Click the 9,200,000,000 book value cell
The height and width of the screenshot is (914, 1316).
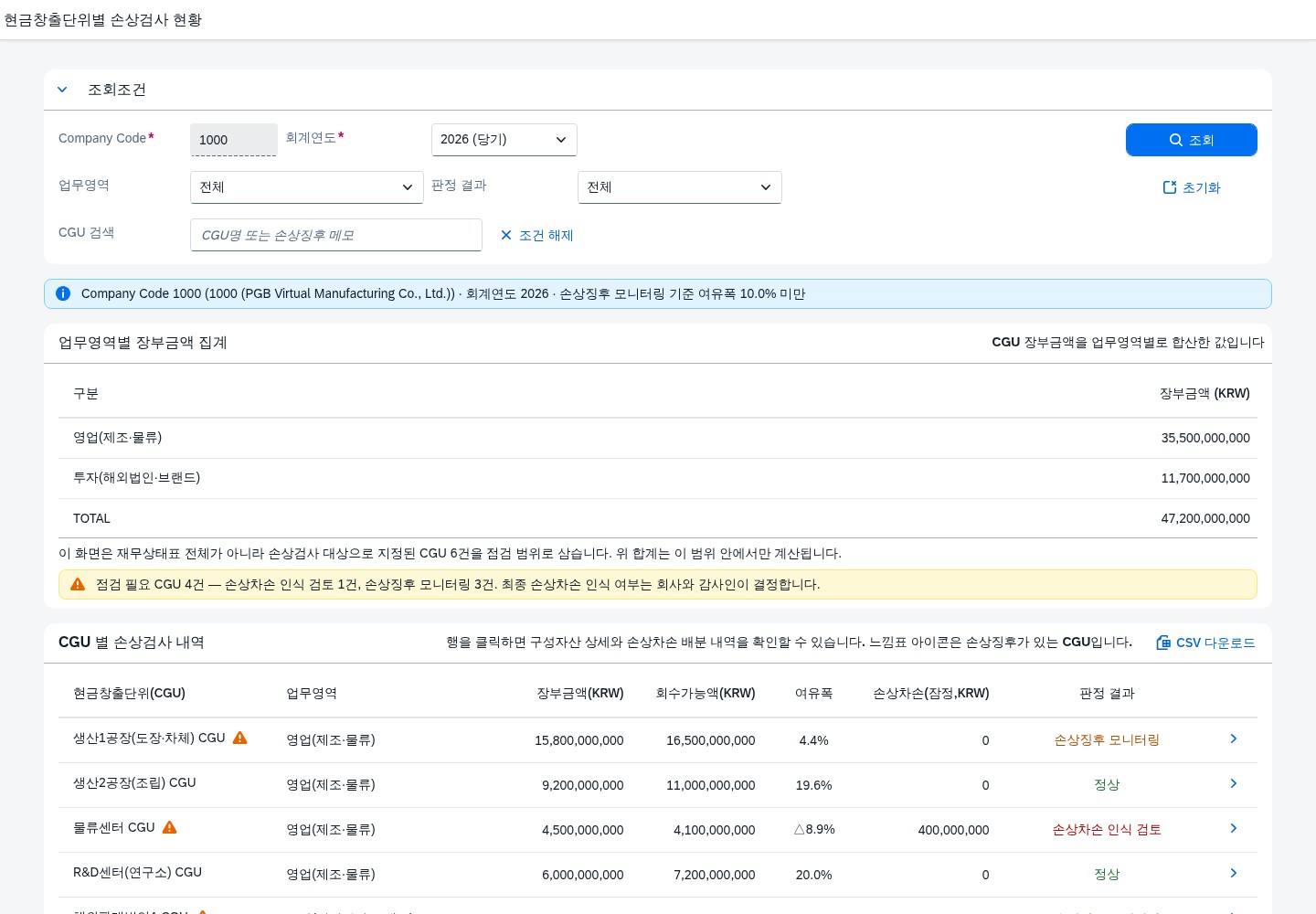point(583,785)
